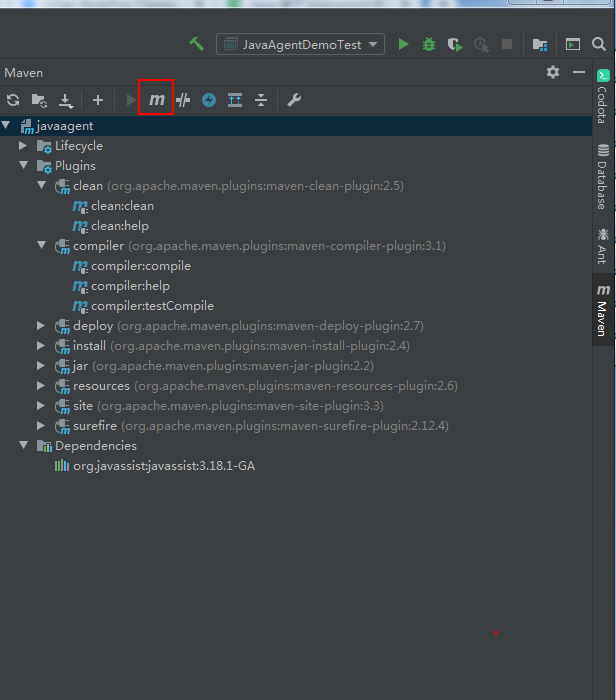
Task: Click the Maven side tab
Action: pyautogui.click(x=603, y=310)
